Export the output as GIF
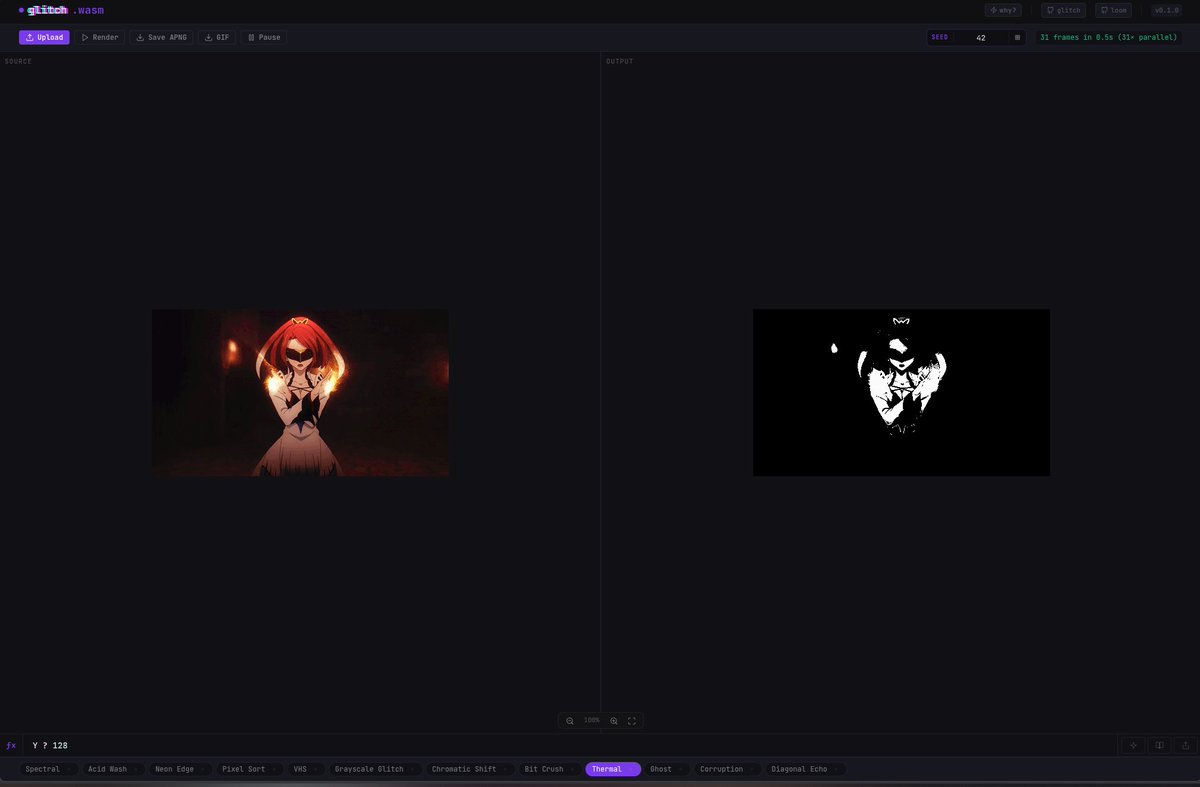This screenshot has width=1200, height=787. click(217, 37)
